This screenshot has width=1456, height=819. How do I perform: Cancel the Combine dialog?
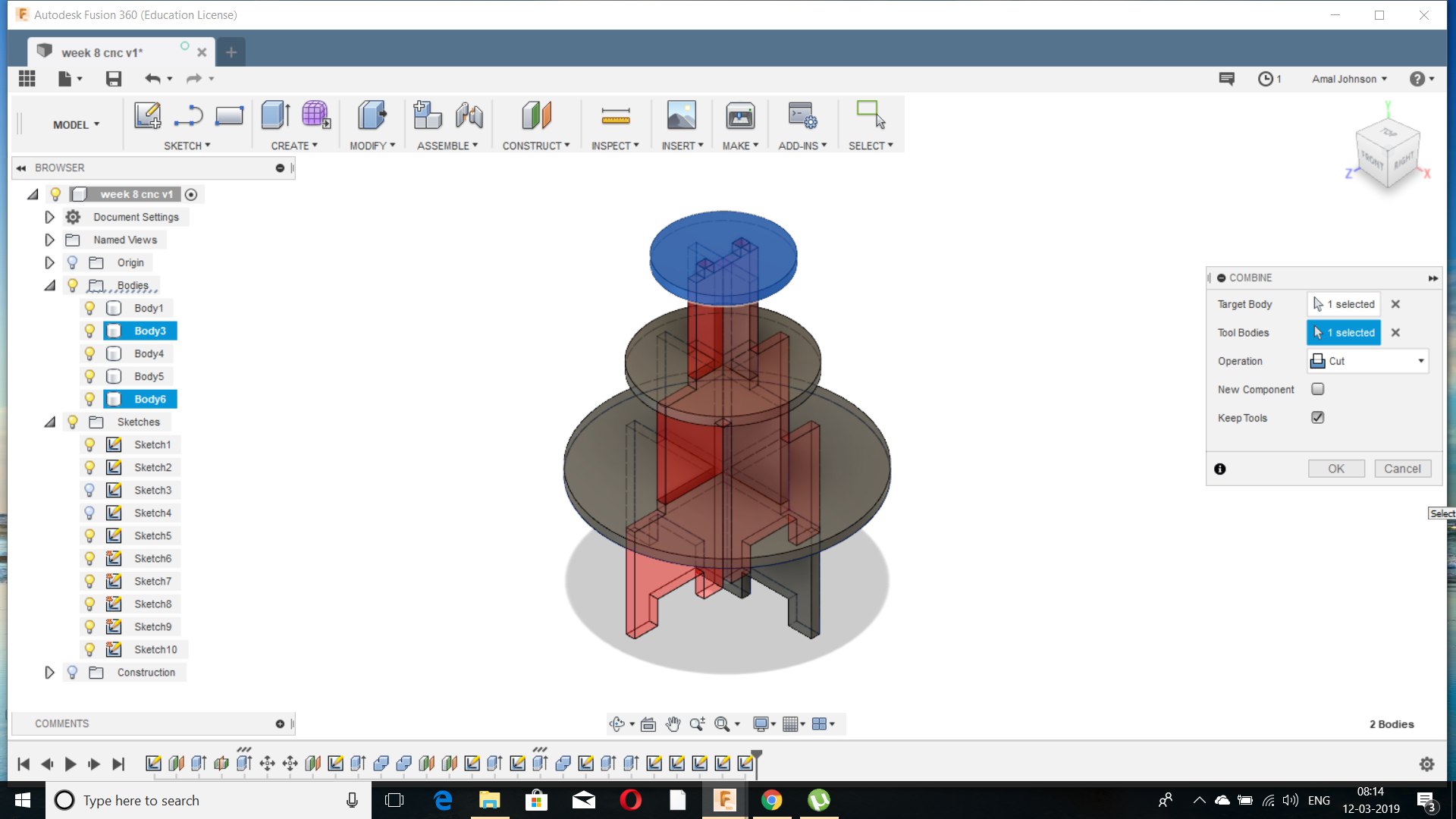(x=1402, y=469)
